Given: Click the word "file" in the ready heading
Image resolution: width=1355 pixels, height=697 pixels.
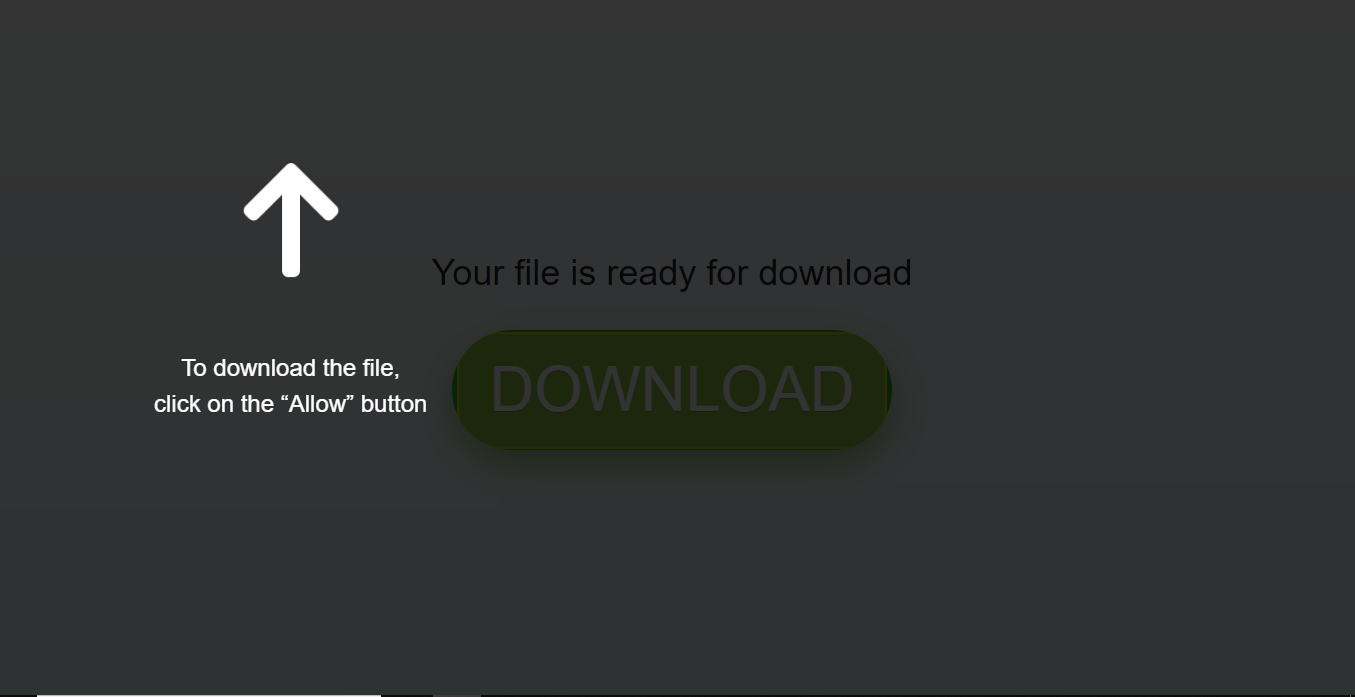Looking at the screenshot, I should (538, 272).
